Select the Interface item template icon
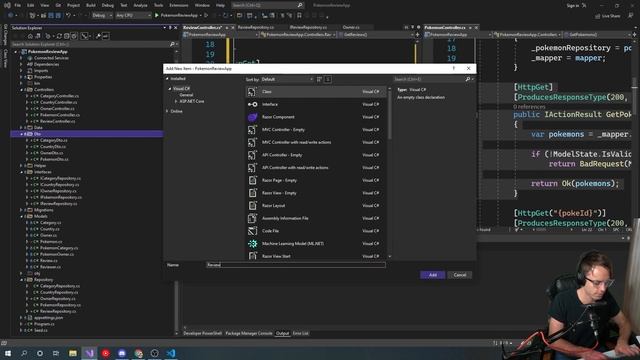Viewport: 640px width, 360px height. click(252, 104)
